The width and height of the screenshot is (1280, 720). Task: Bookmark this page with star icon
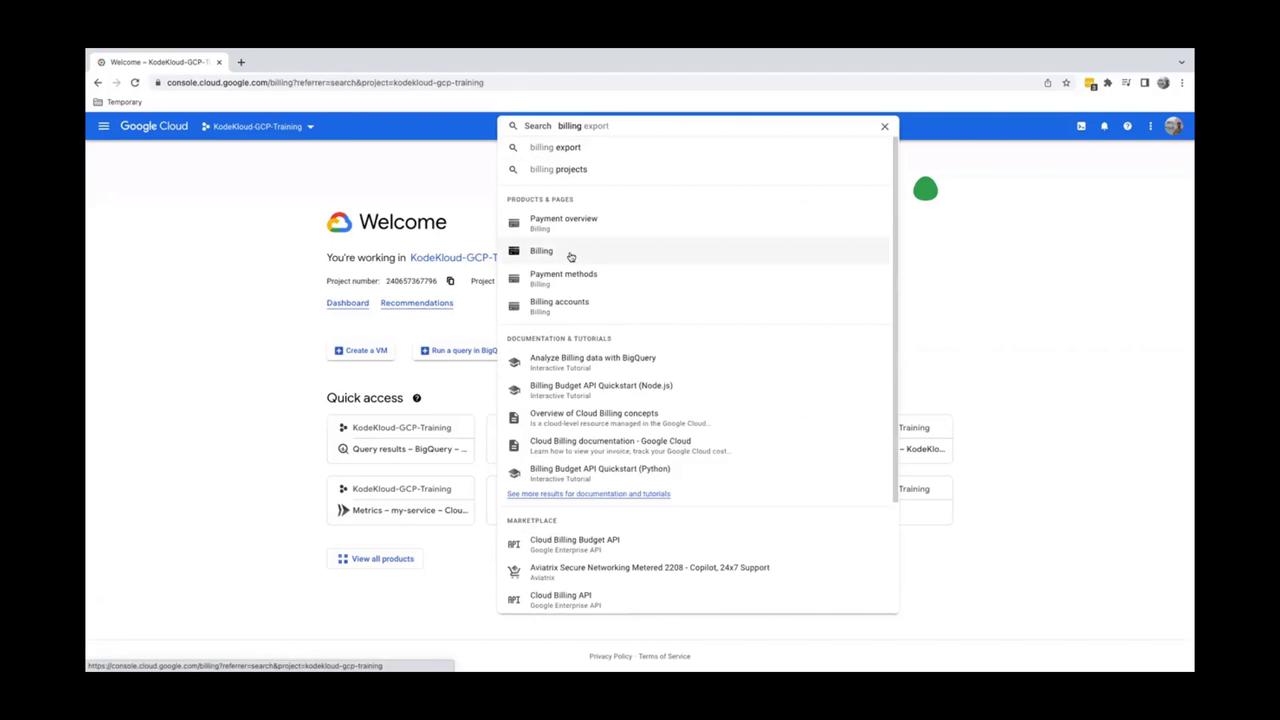pos(1066,83)
